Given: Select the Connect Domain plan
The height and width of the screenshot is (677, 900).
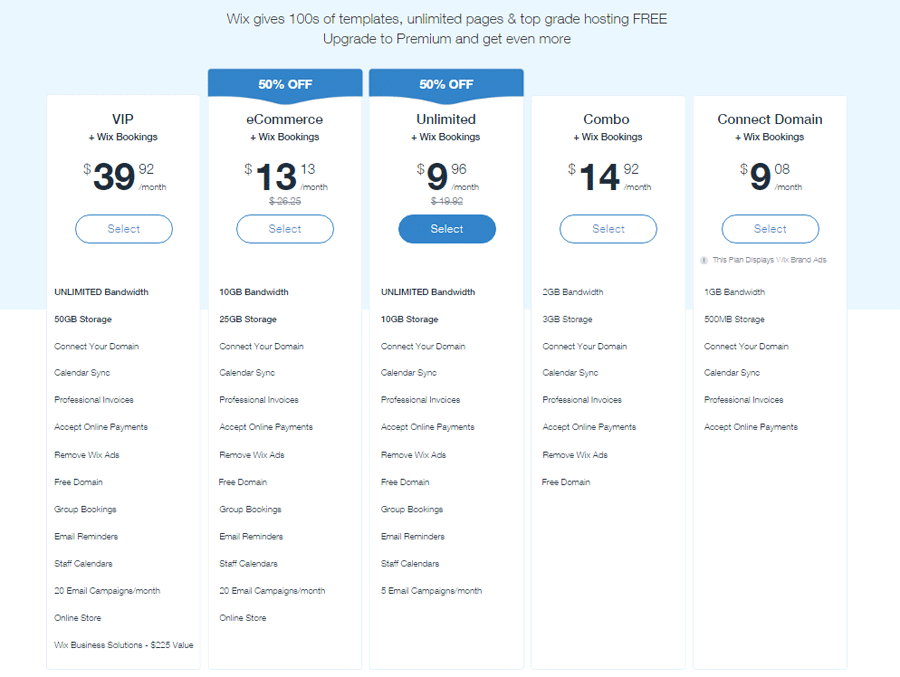Looking at the screenshot, I should [x=770, y=229].
